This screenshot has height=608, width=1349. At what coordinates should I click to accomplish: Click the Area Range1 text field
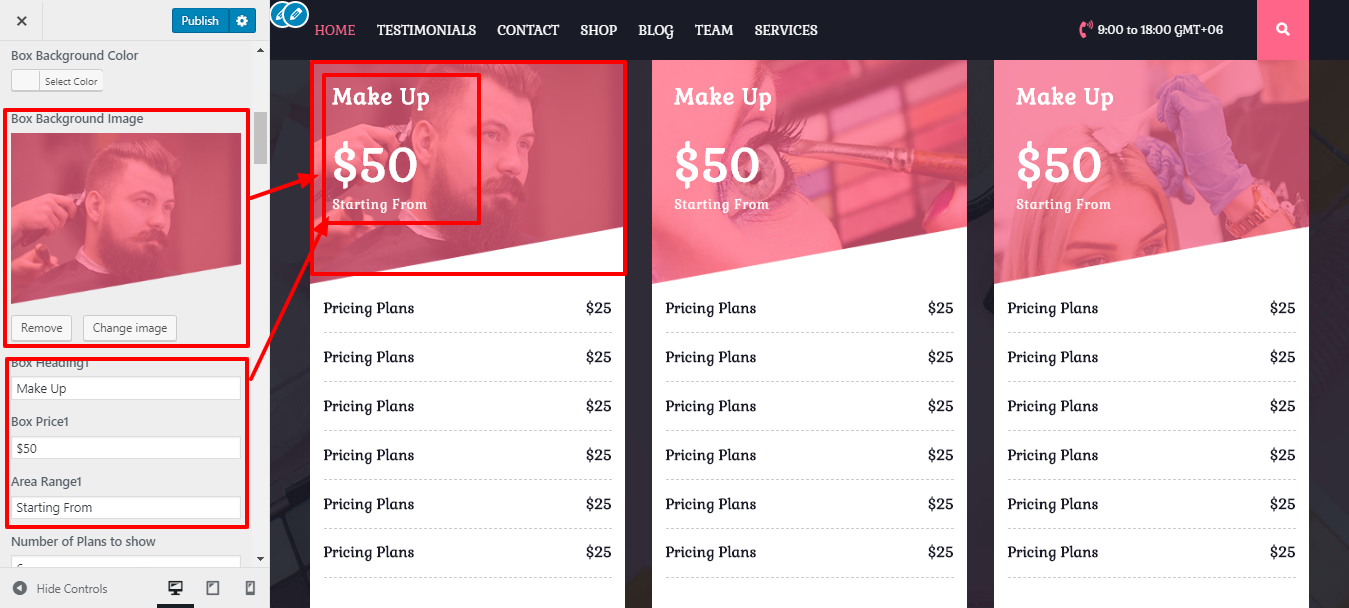pyautogui.click(x=126, y=507)
